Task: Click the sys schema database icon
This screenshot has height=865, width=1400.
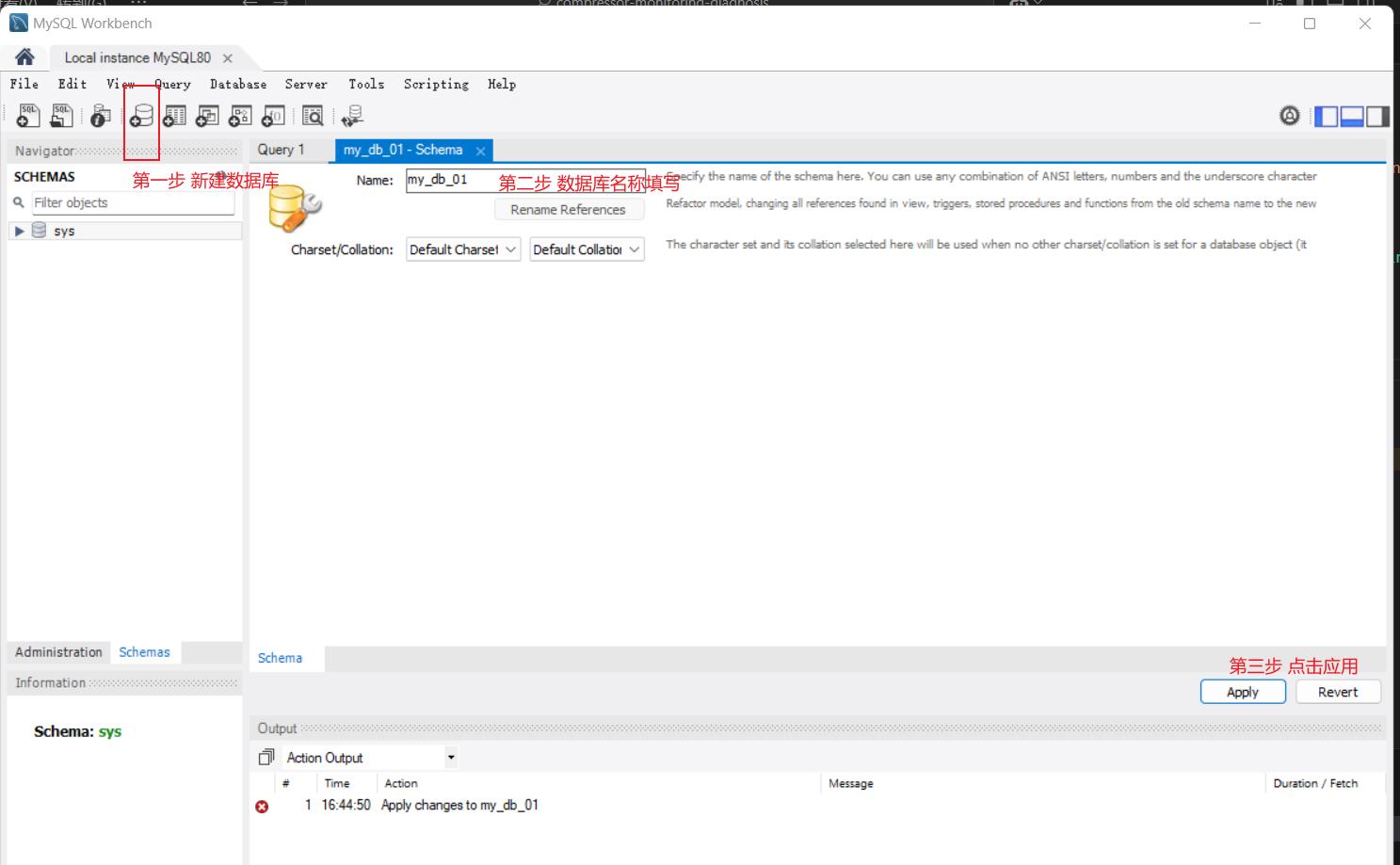Action: tap(40, 231)
